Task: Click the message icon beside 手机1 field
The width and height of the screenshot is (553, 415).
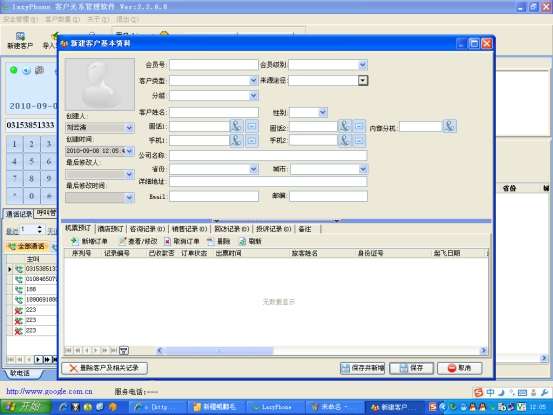Action: tap(251, 141)
